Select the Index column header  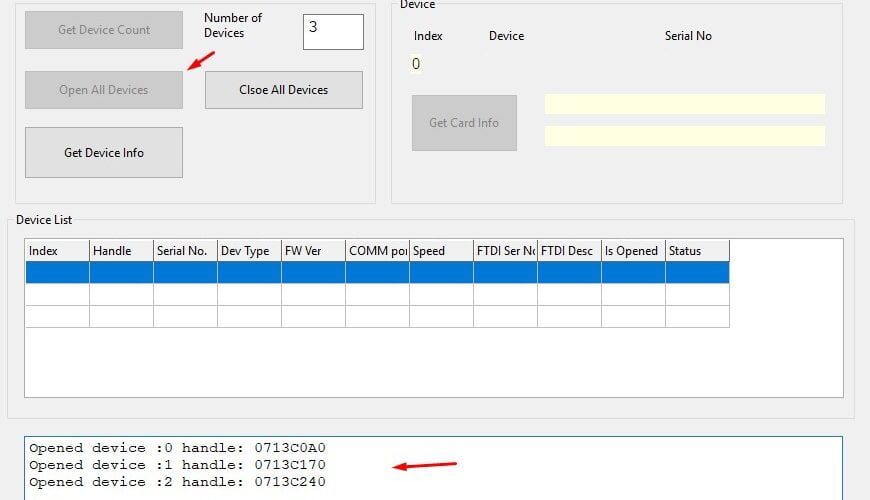57,251
